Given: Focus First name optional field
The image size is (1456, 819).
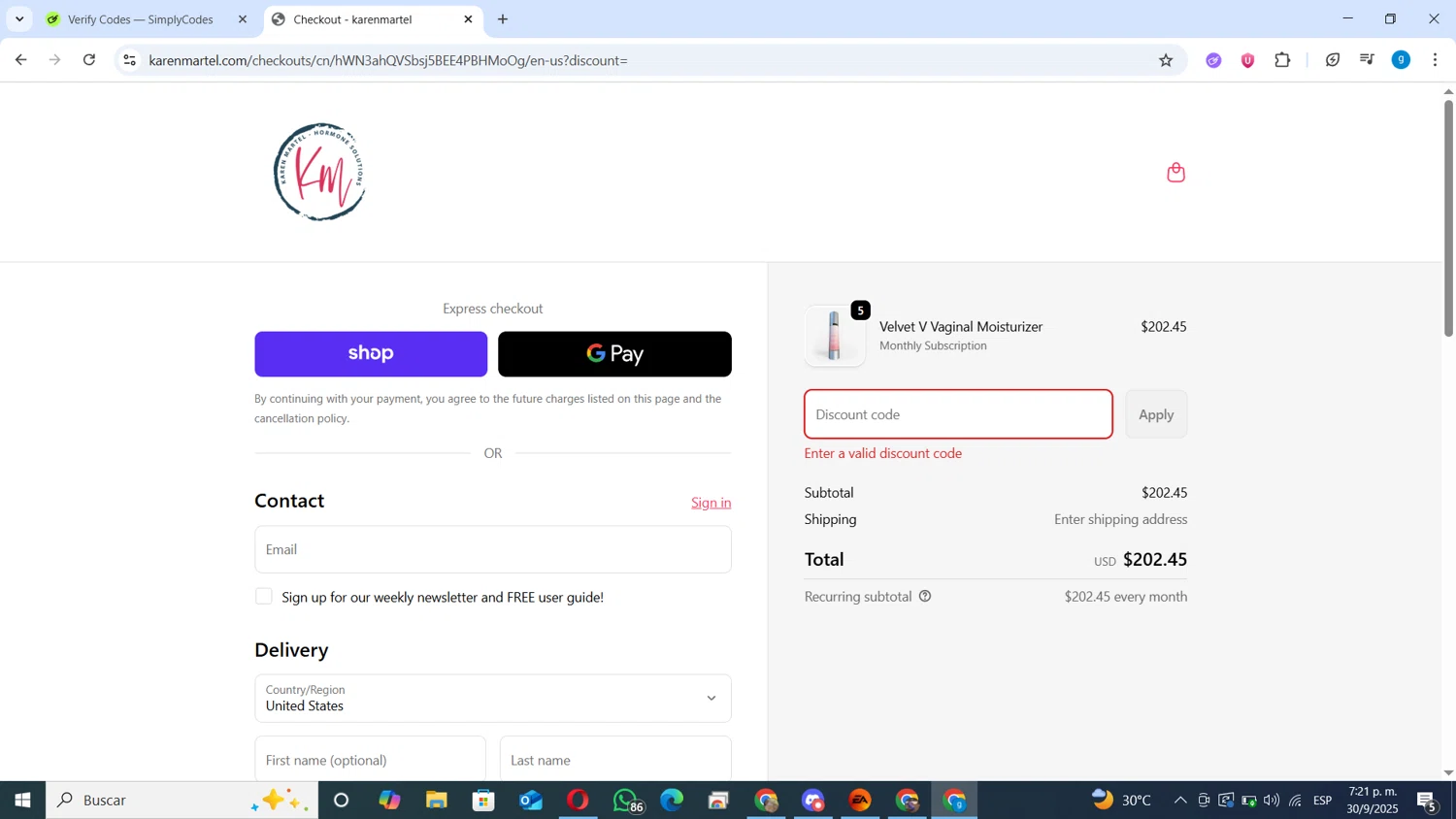Looking at the screenshot, I should pyautogui.click(x=370, y=760).
